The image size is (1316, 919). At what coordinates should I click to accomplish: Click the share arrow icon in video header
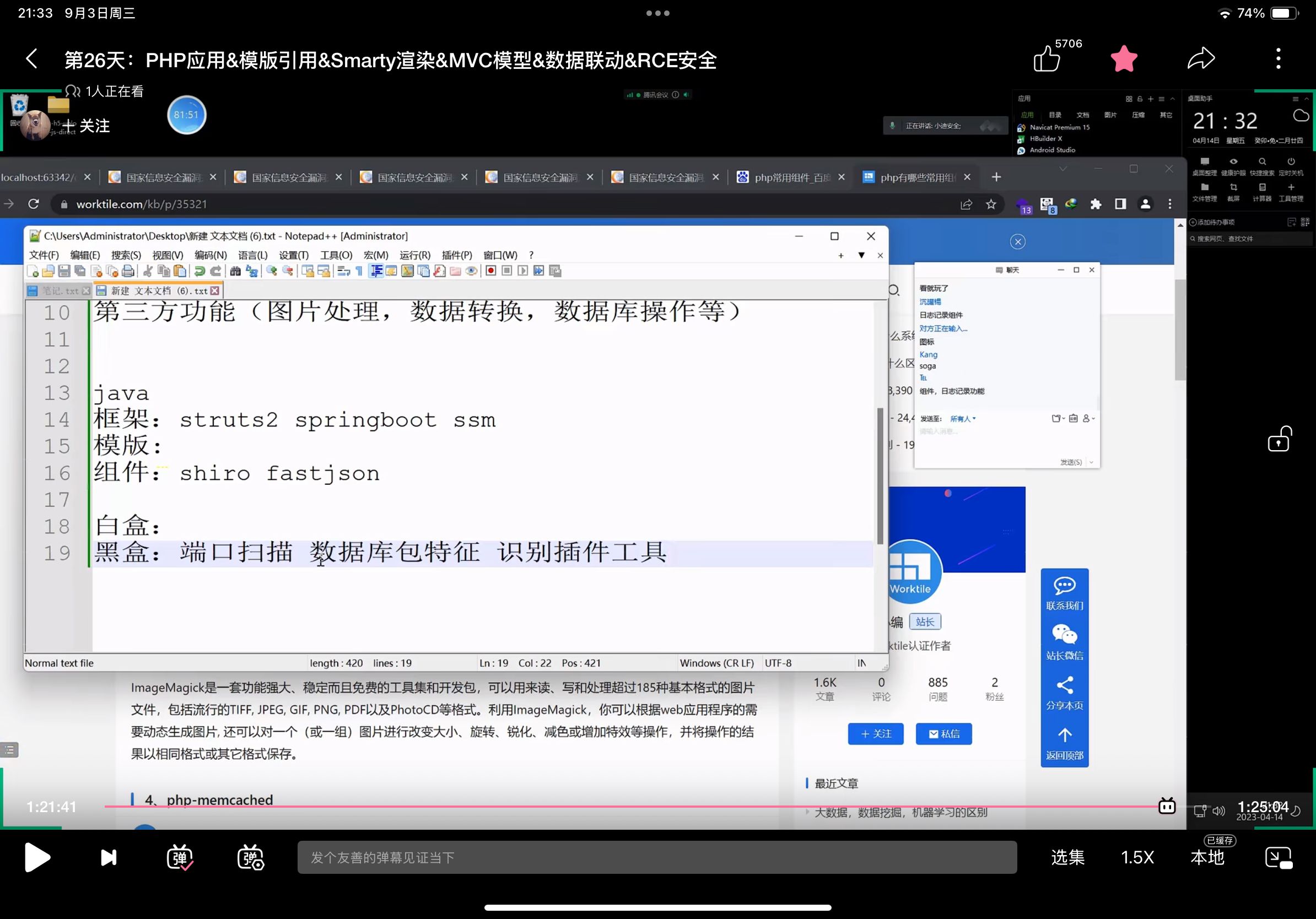coord(1201,58)
